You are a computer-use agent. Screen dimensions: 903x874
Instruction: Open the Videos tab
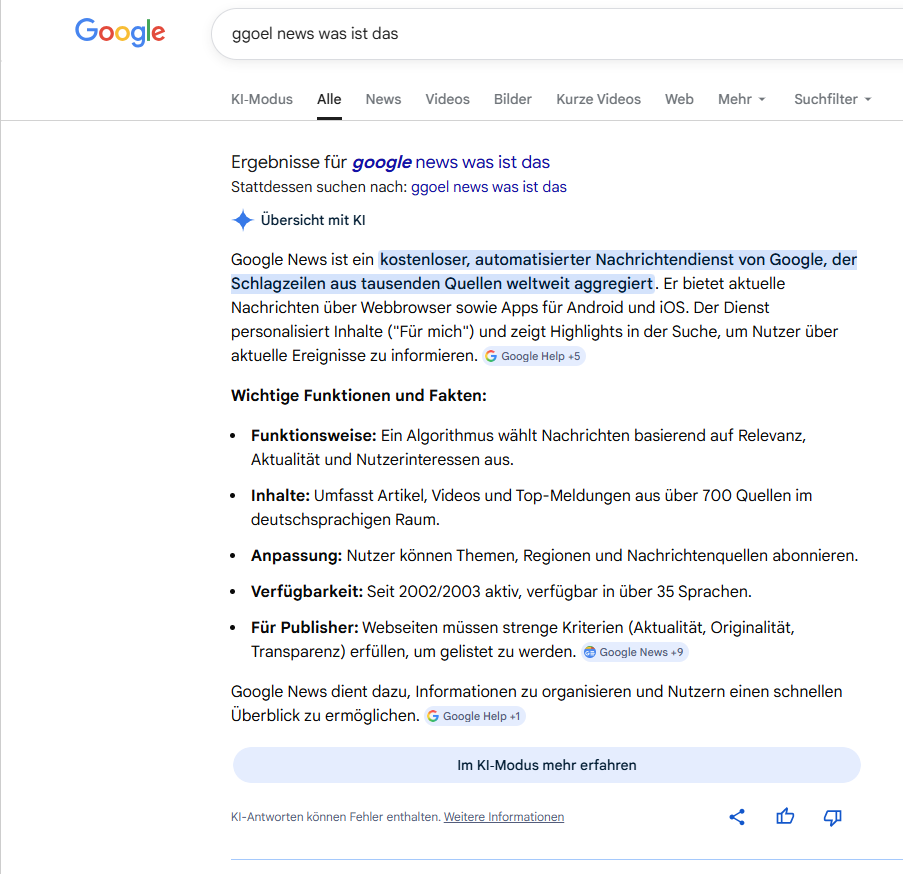tap(447, 99)
